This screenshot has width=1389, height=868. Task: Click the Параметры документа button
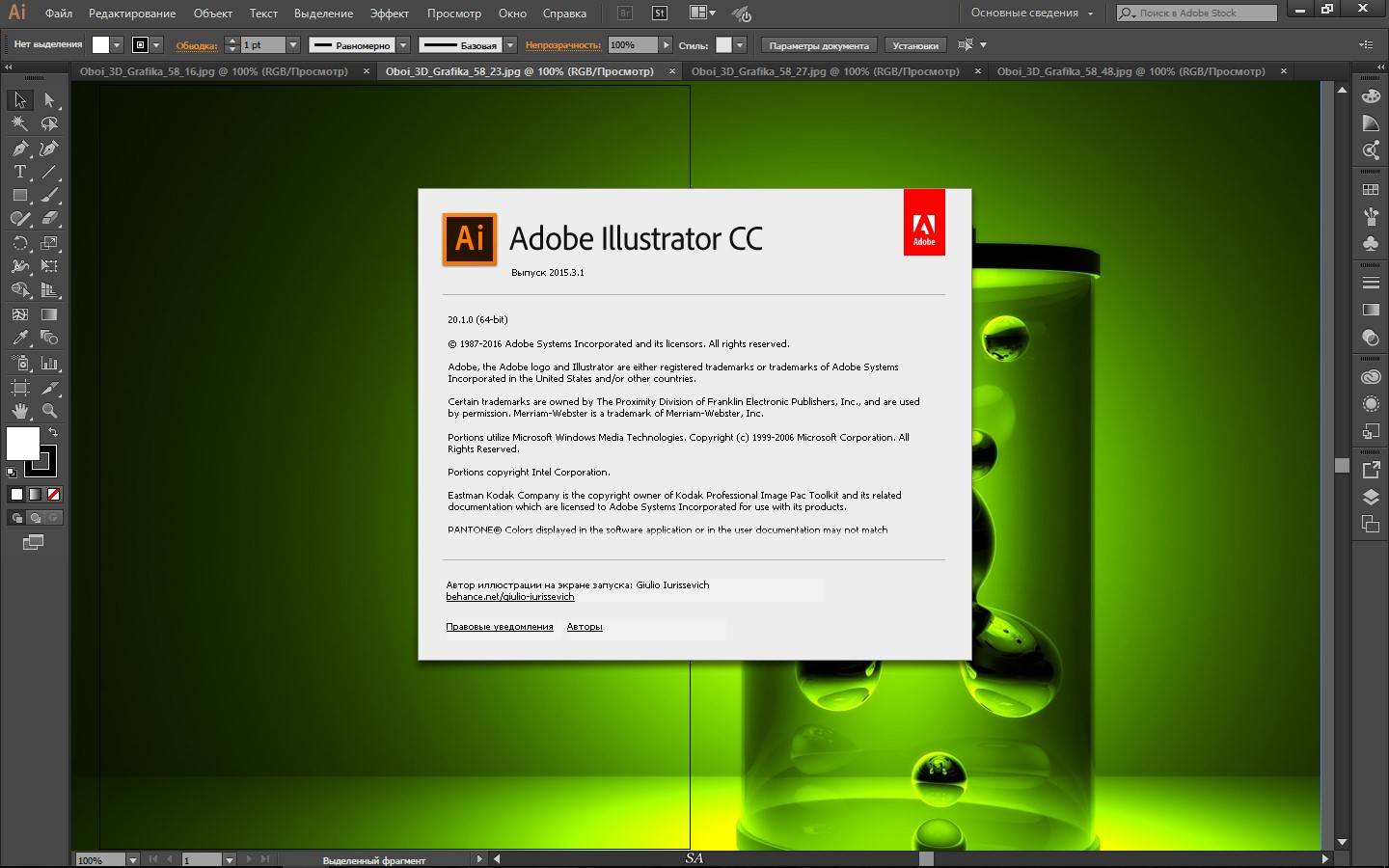[x=819, y=45]
